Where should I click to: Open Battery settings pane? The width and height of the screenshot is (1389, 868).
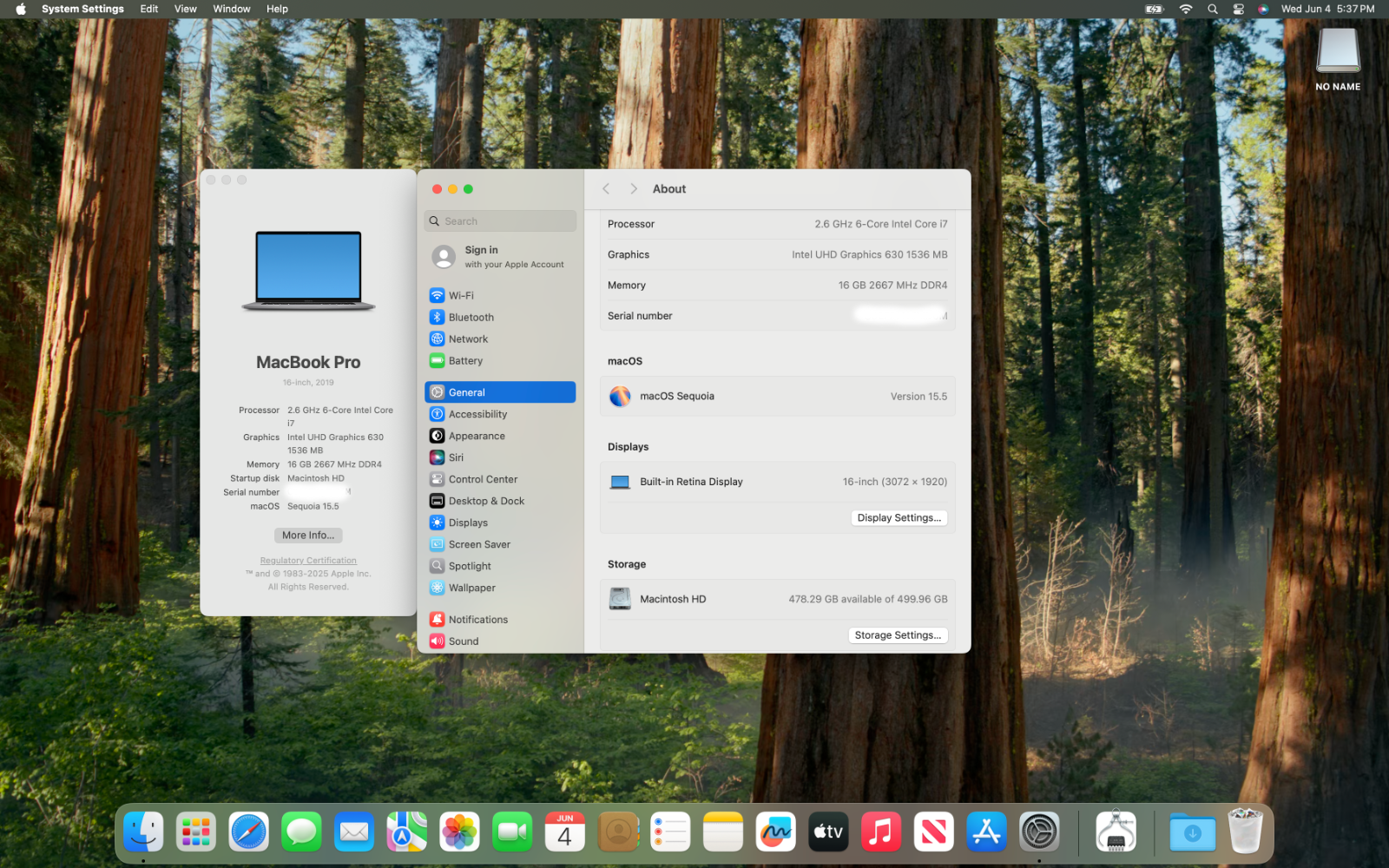coord(500,360)
